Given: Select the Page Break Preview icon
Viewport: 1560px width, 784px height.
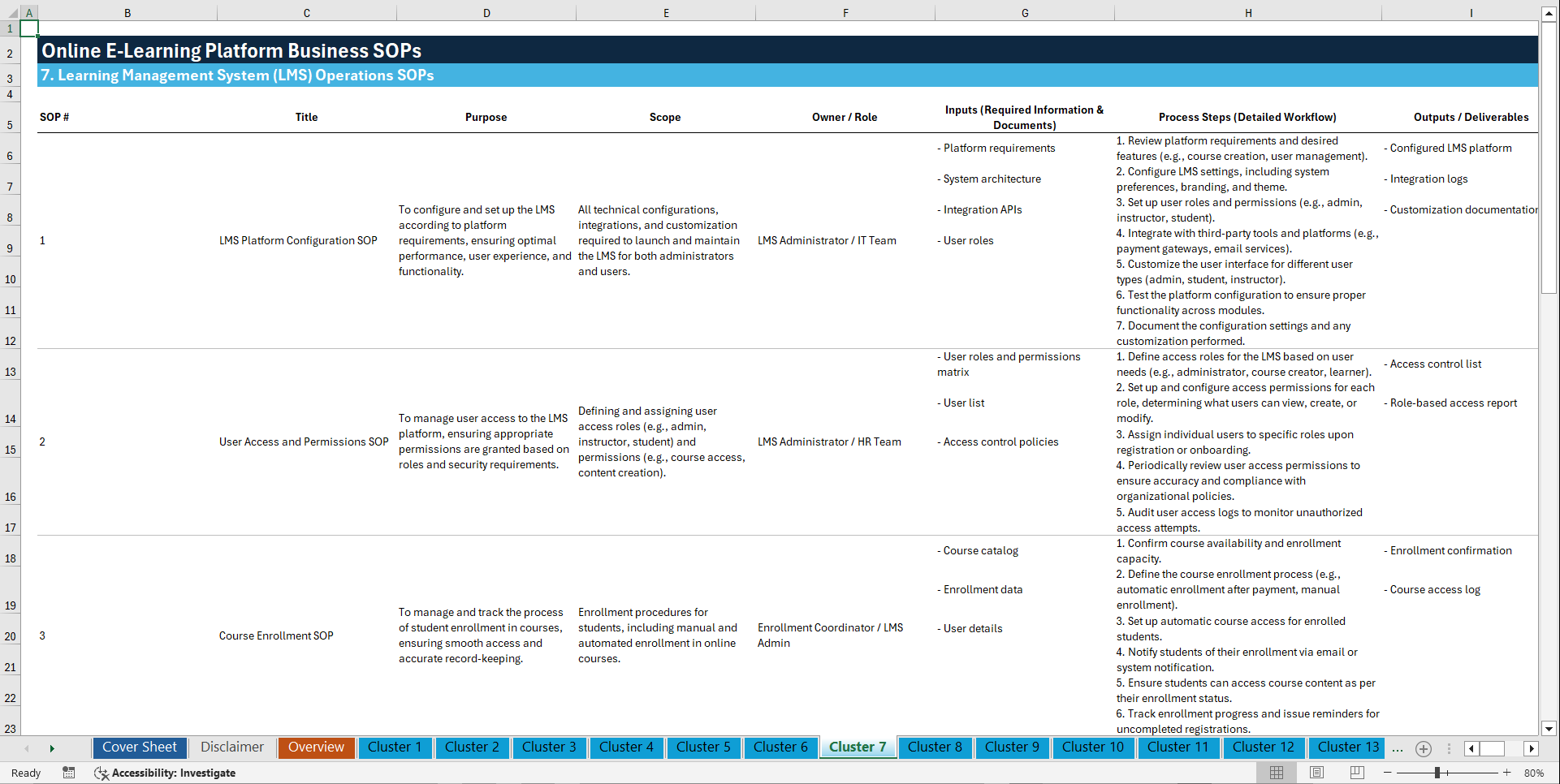Looking at the screenshot, I should click(1356, 773).
